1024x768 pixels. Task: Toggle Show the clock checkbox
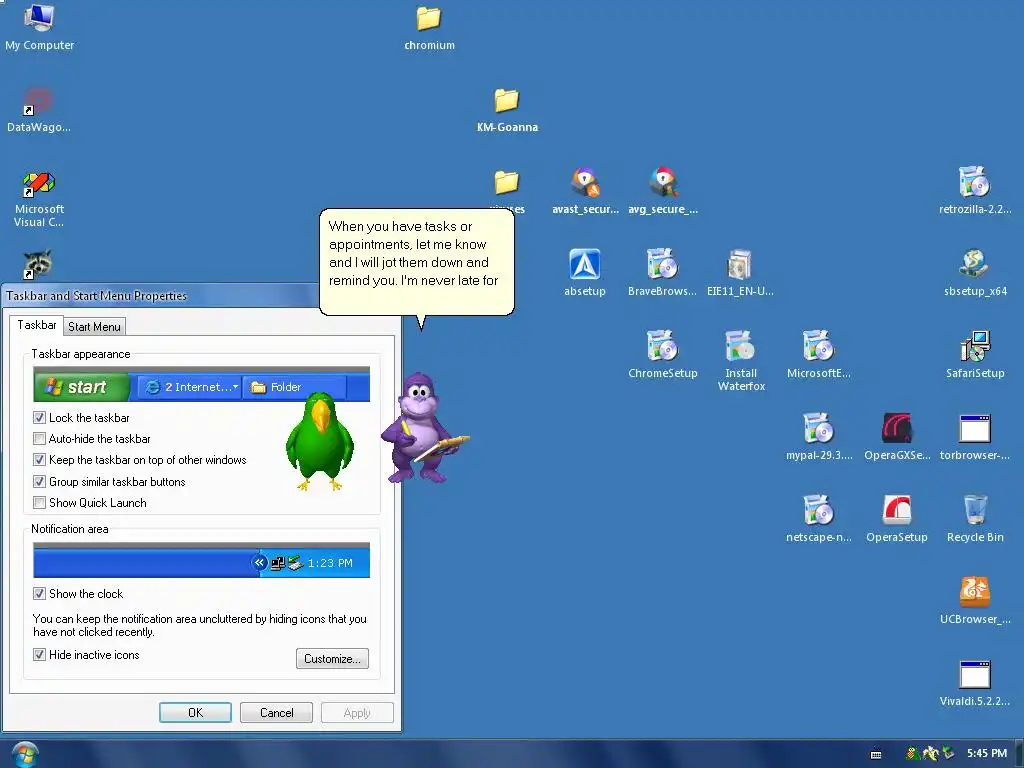coord(39,594)
